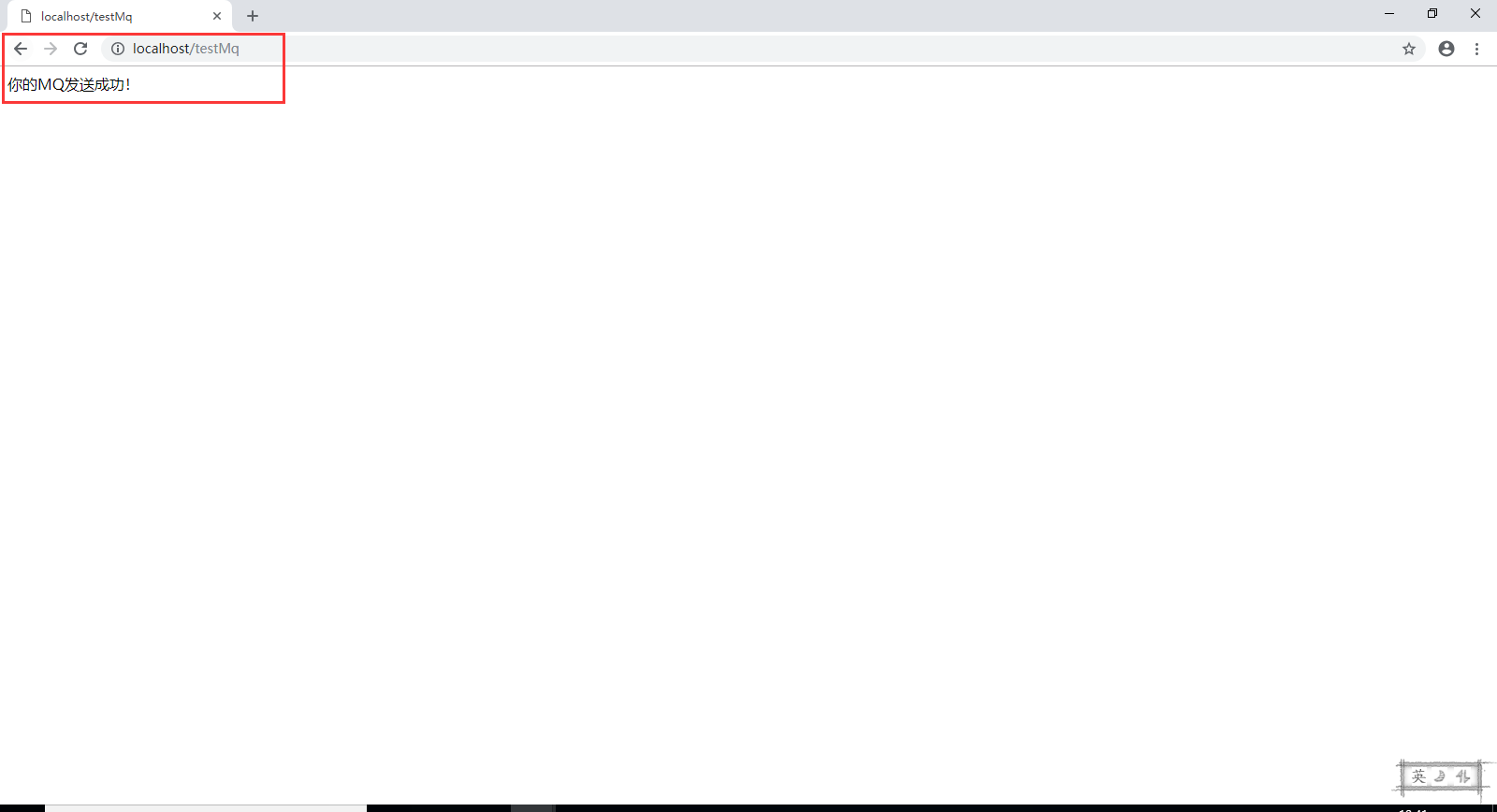Viewport: 1497px width, 812px height.
Task: Close the Chrome browser window
Action: [x=1475, y=13]
